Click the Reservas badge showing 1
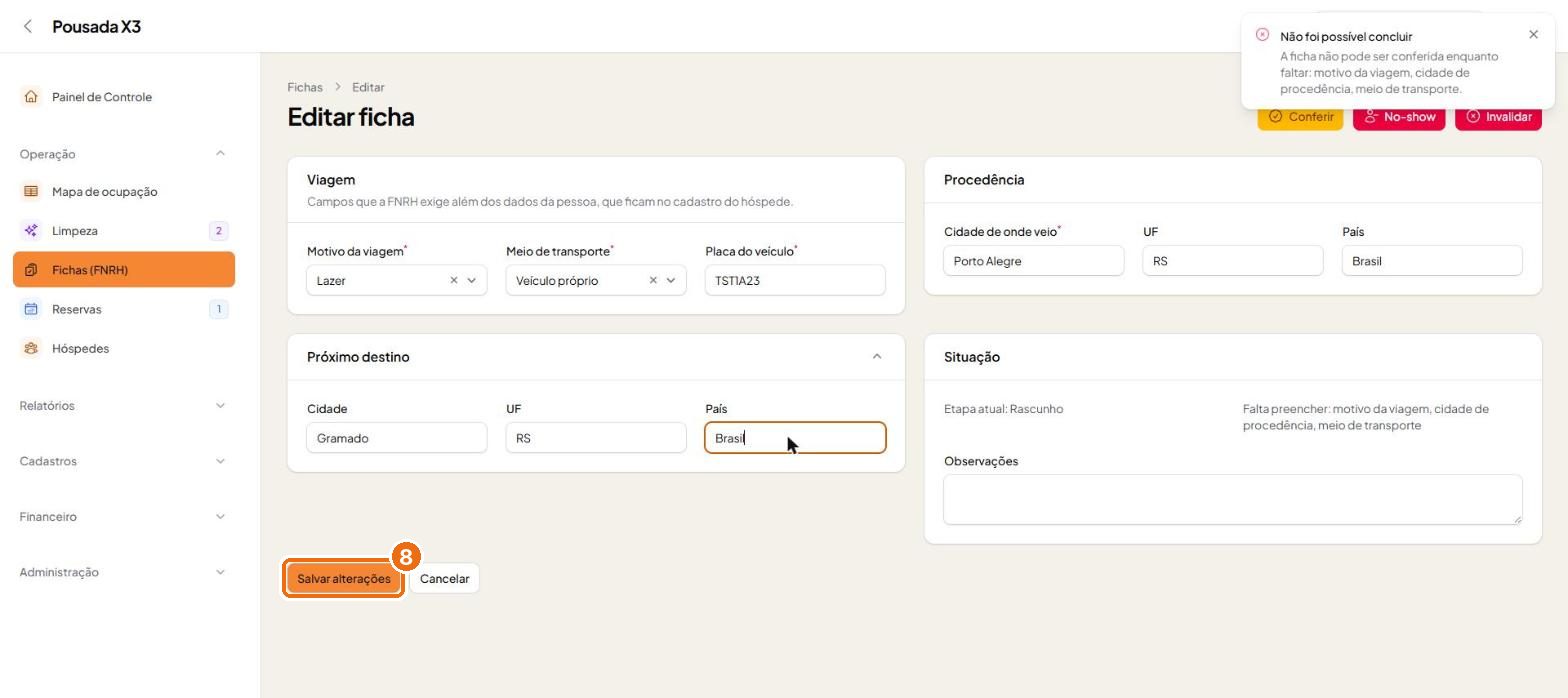This screenshot has height=698, width=1568. (x=219, y=309)
